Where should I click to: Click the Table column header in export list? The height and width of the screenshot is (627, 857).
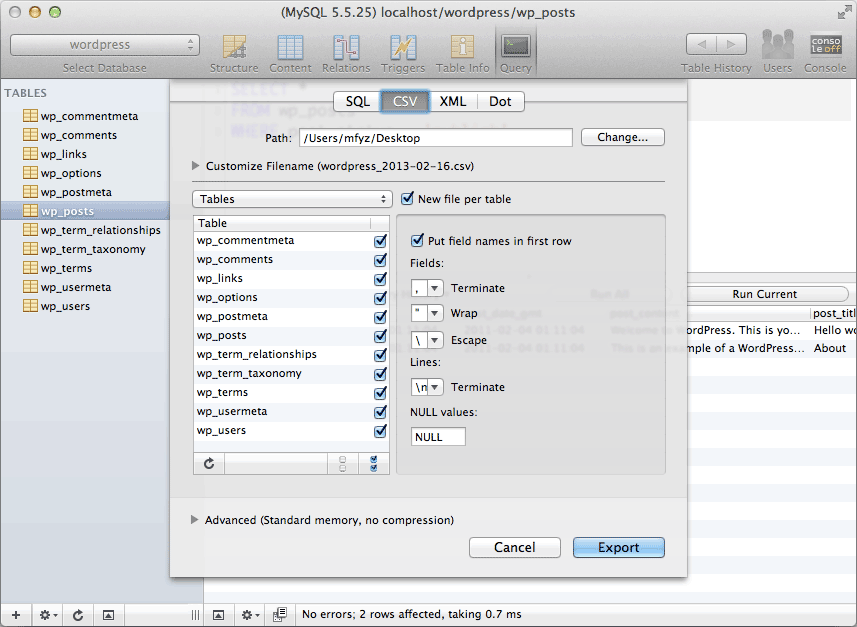tap(282, 223)
